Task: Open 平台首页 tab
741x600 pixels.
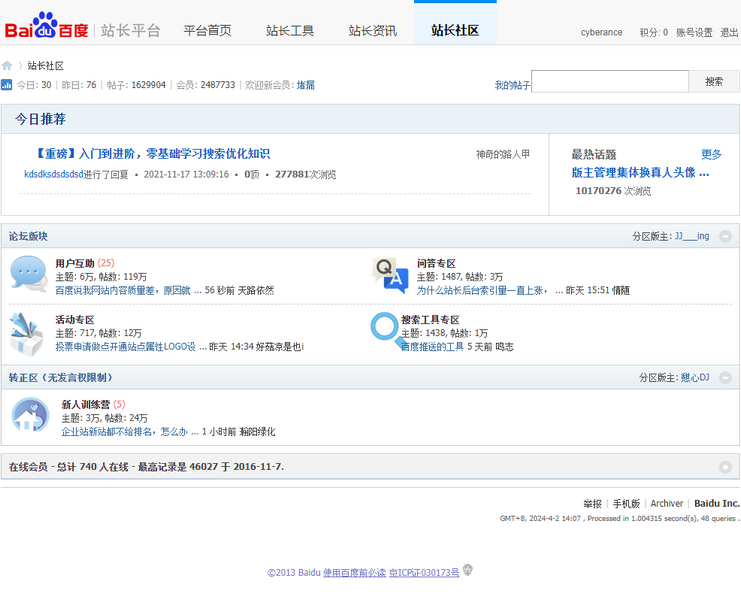Action: 207,31
